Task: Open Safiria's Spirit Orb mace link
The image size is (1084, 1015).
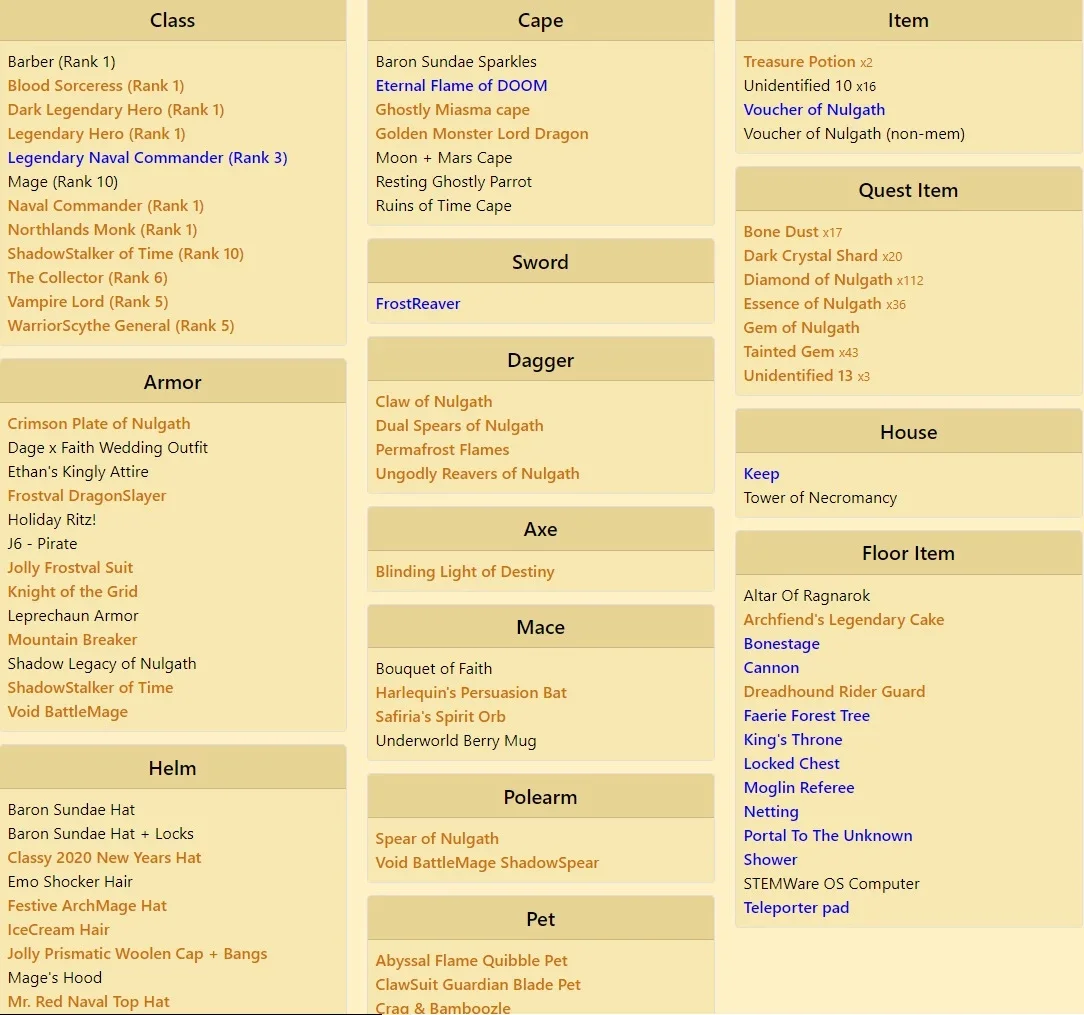Action: [440, 717]
